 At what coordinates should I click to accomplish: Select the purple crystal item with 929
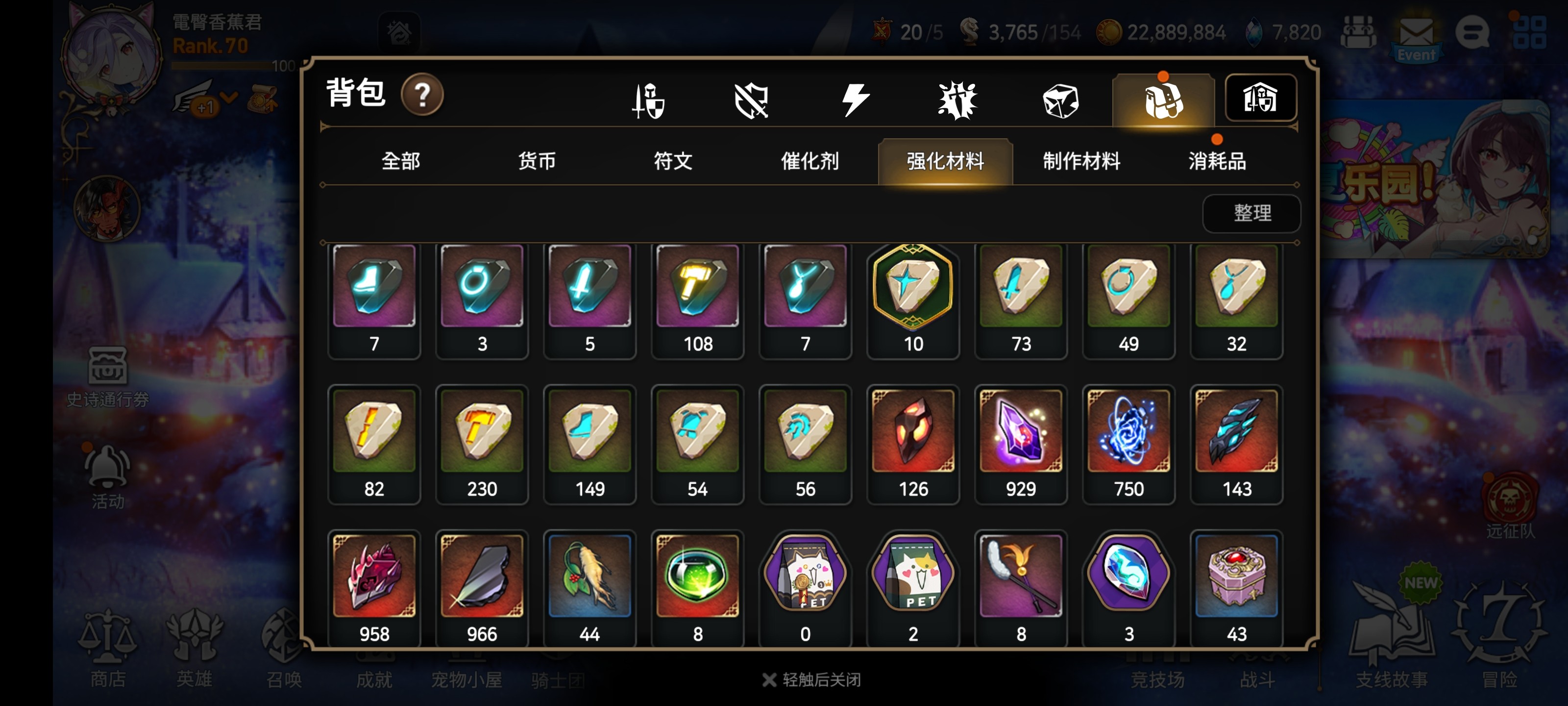coord(1021,445)
